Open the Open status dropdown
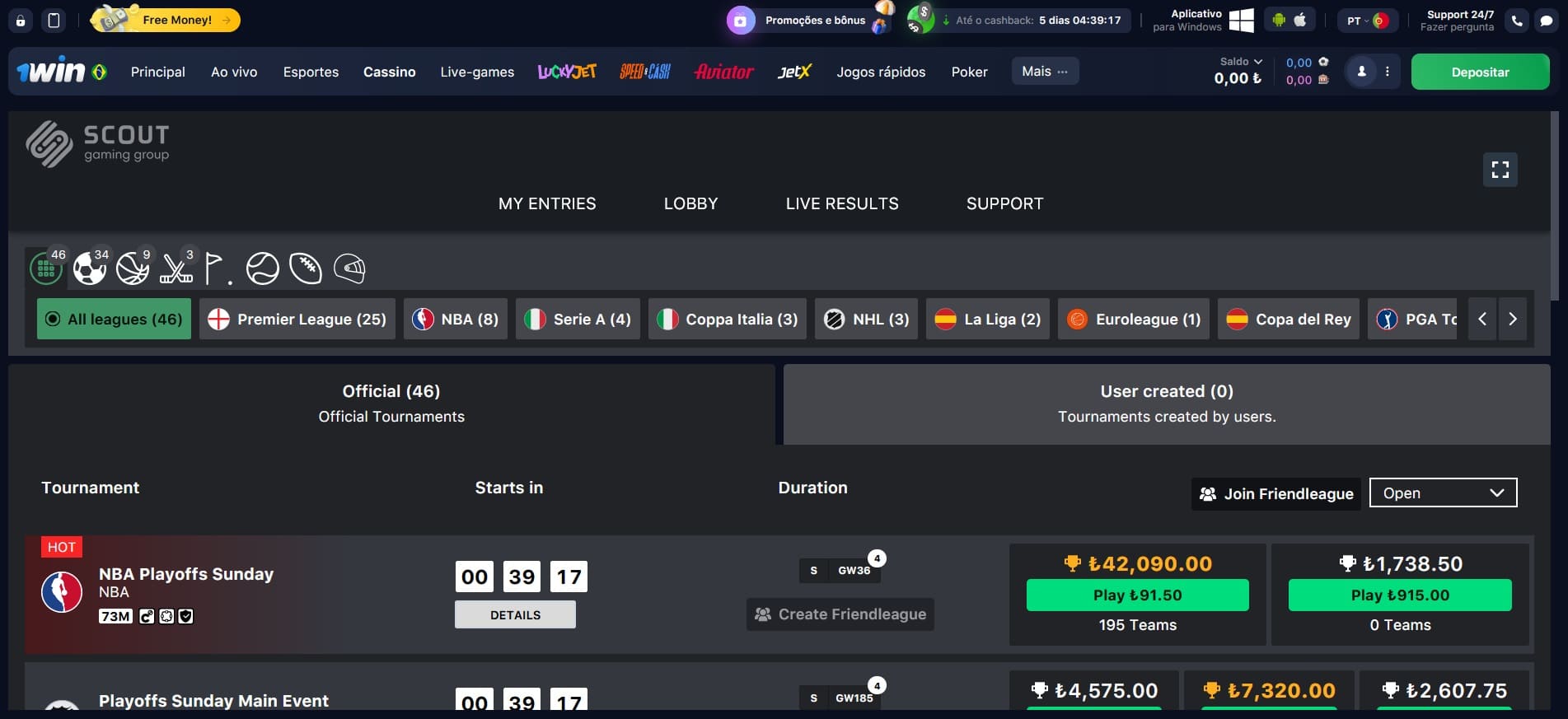This screenshot has height=719, width=1568. [x=1443, y=493]
